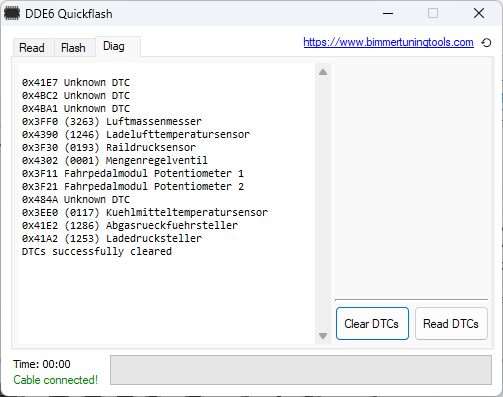Click the 0x3EE0 Kuehlmitteltemperatursensor entry
This screenshot has width=503, height=397.
pyautogui.click(x=145, y=212)
